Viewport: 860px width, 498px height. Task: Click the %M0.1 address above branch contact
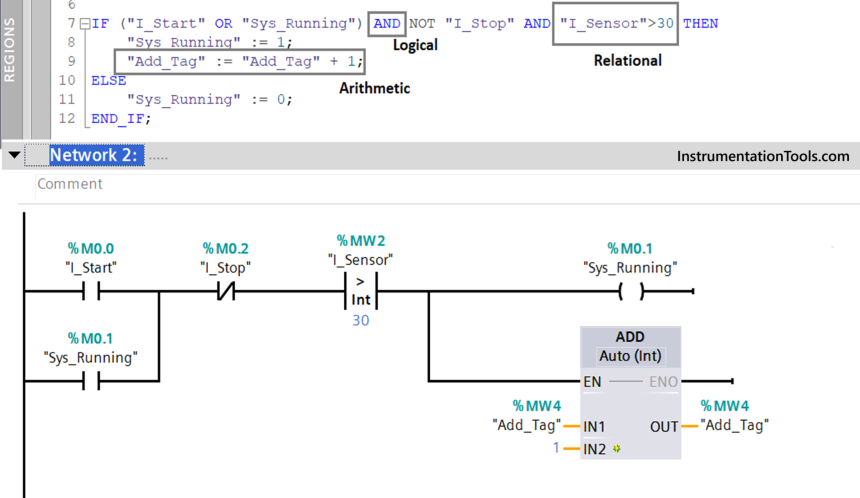click(90, 338)
